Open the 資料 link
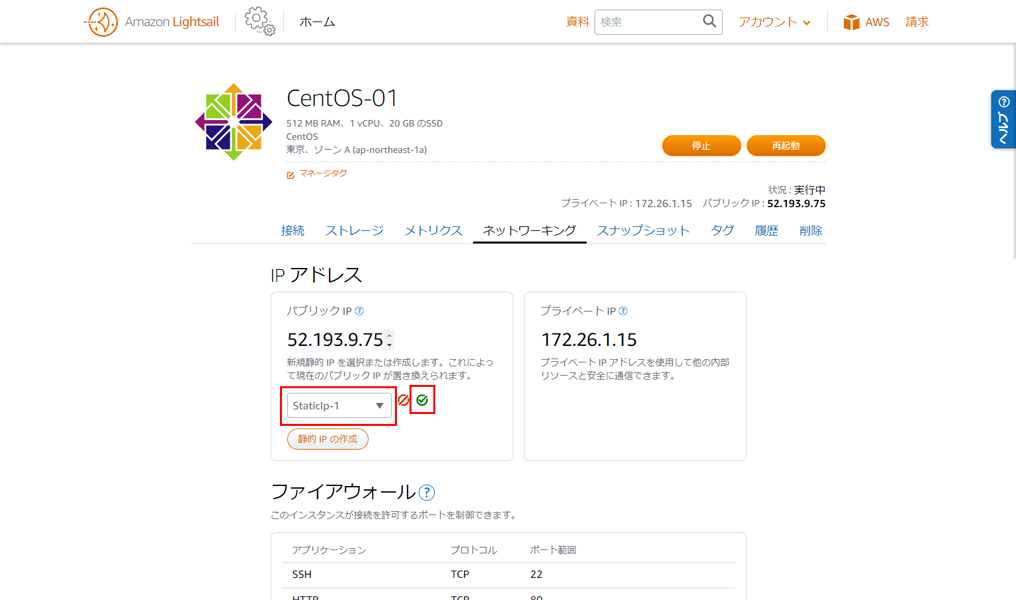This screenshot has width=1016, height=600. point(577,22)
